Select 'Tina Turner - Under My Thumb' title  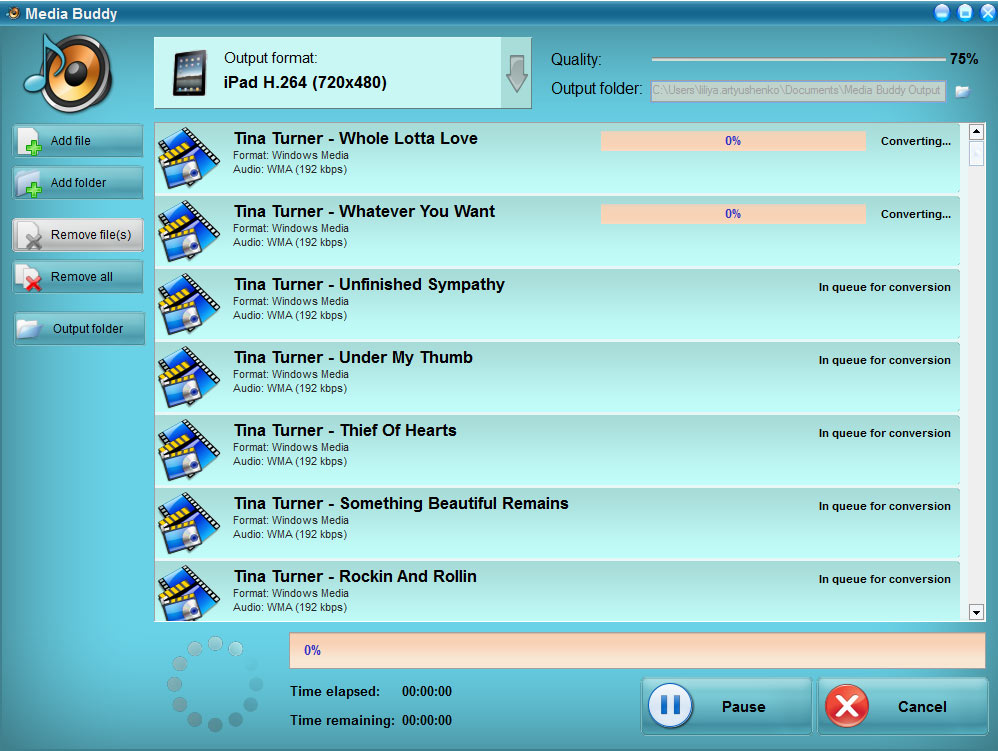(x=353, y=358)
